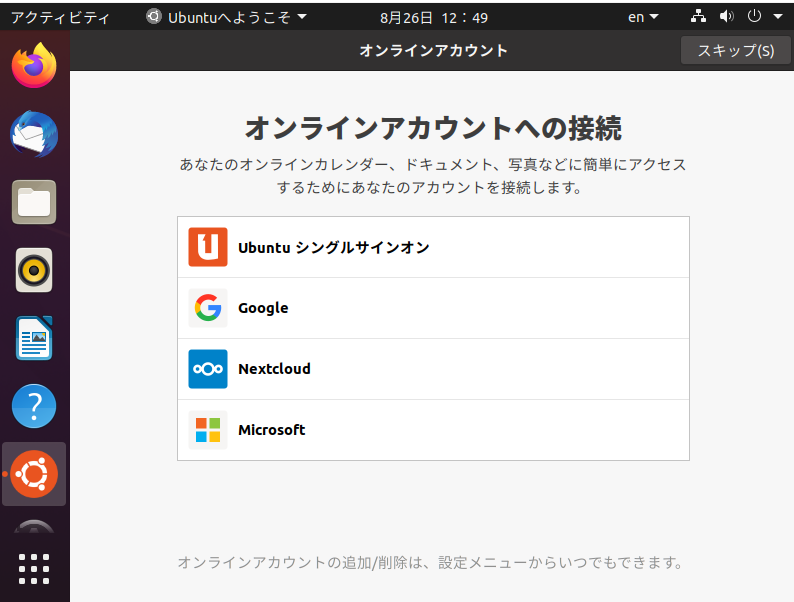
Task: Open the en input language dropdown
Action: click(643, 17)
